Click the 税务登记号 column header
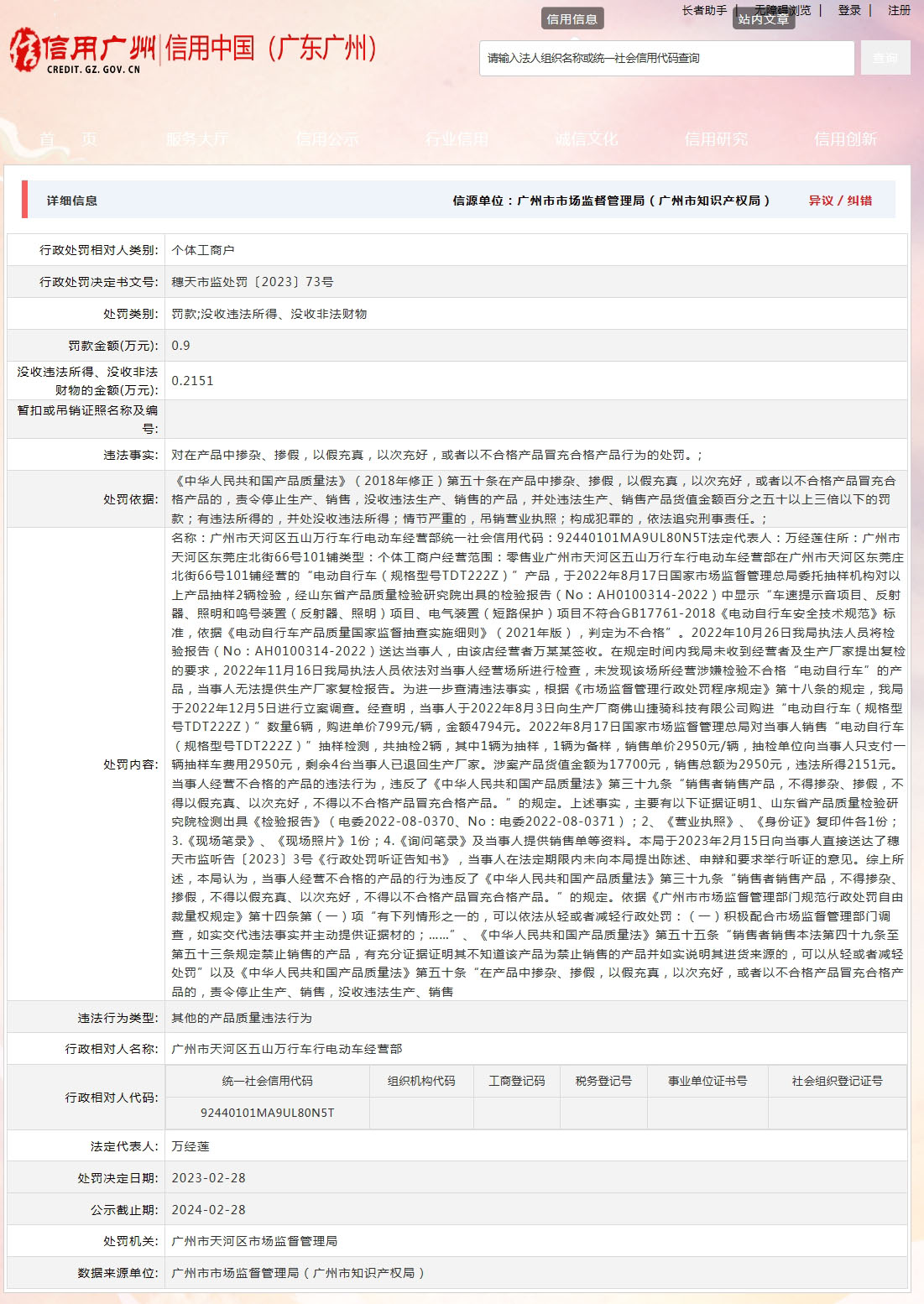 (x=603, y=1081)
